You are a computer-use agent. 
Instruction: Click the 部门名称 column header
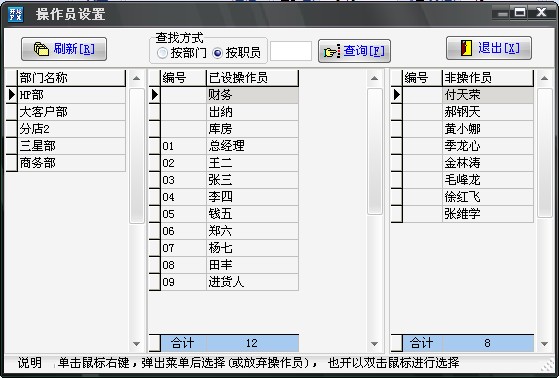(71, 78)
